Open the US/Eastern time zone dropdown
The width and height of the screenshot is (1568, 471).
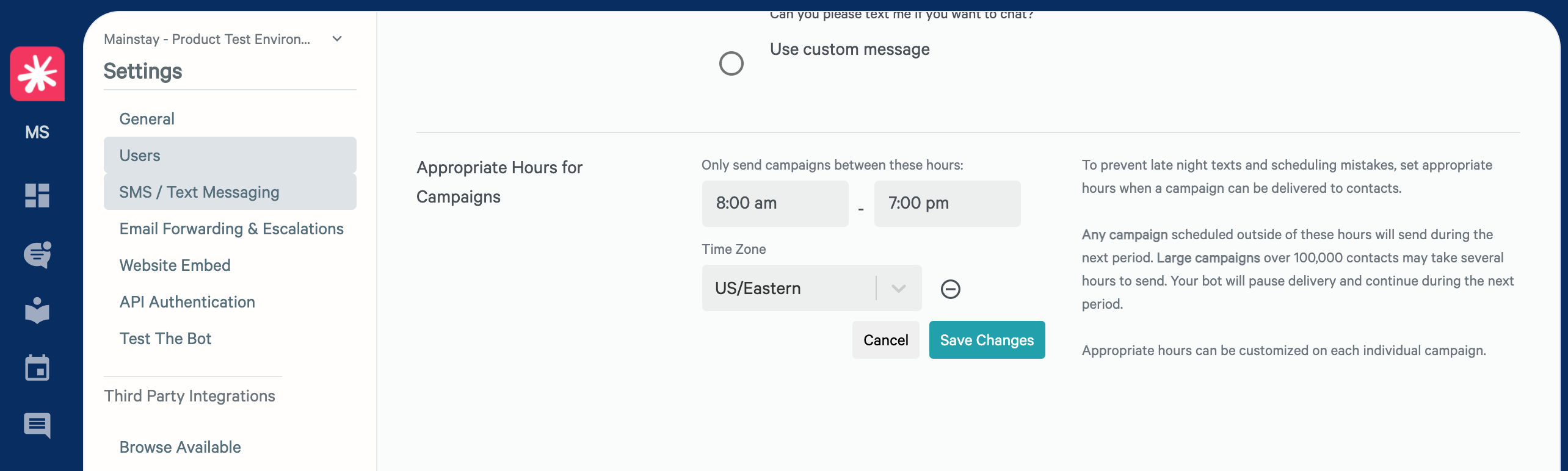pyautogui.click(x=811, y=288)
